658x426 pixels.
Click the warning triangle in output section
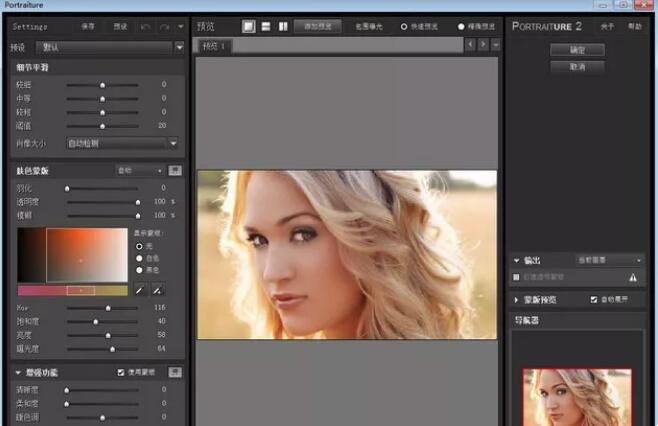point(632,277)
